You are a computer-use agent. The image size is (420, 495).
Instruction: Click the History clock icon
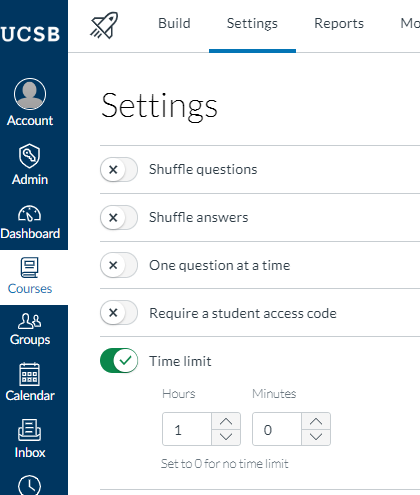tap(30, 485)
